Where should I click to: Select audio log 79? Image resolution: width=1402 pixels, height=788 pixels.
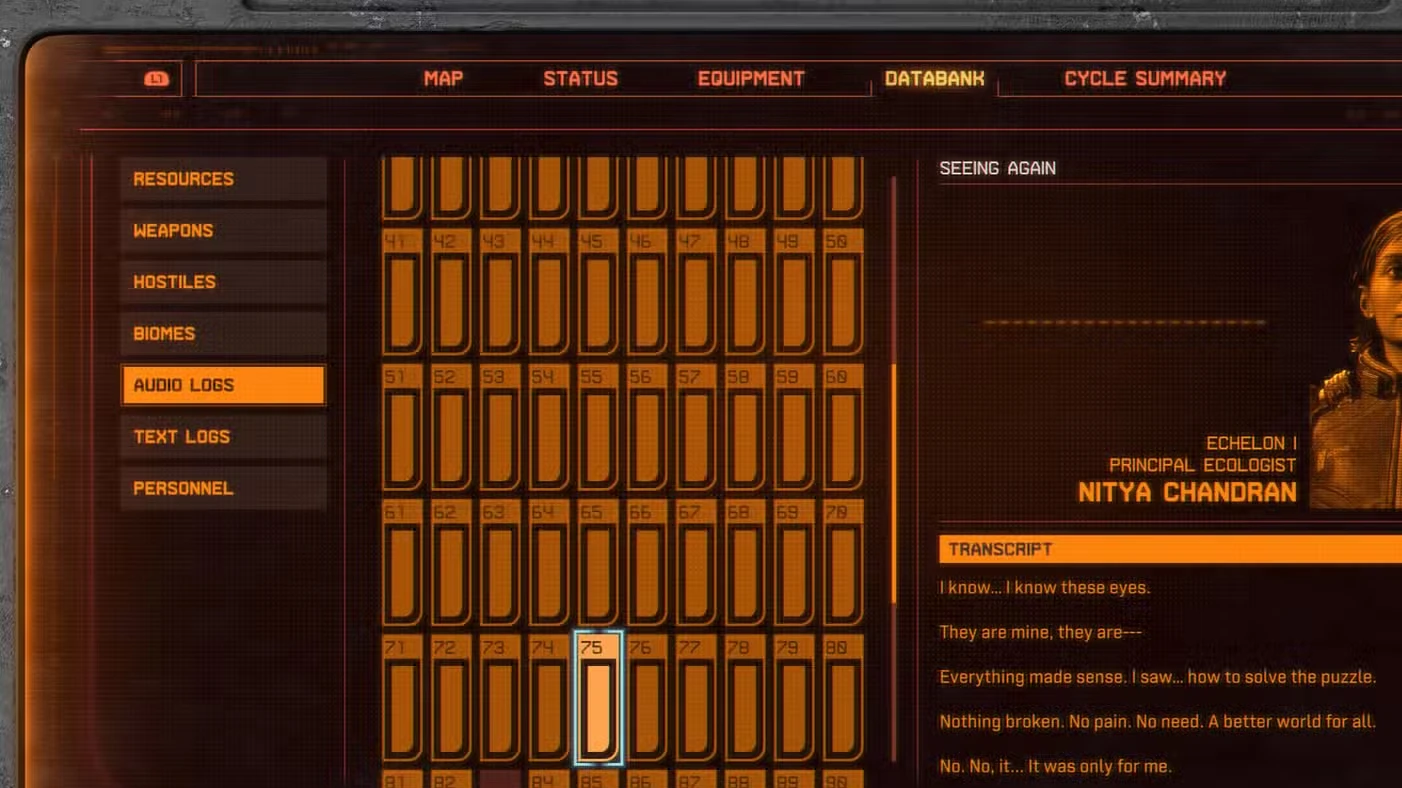click(794, 698)
